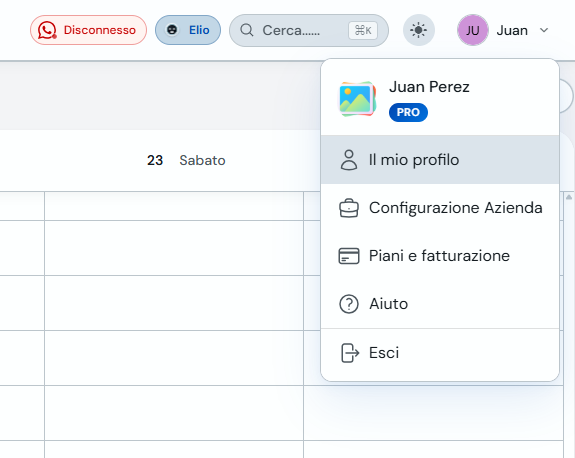Viewport: 575px width, 458px height.
Task: Click the person icon beside profilo
Action: click(349, 160)
